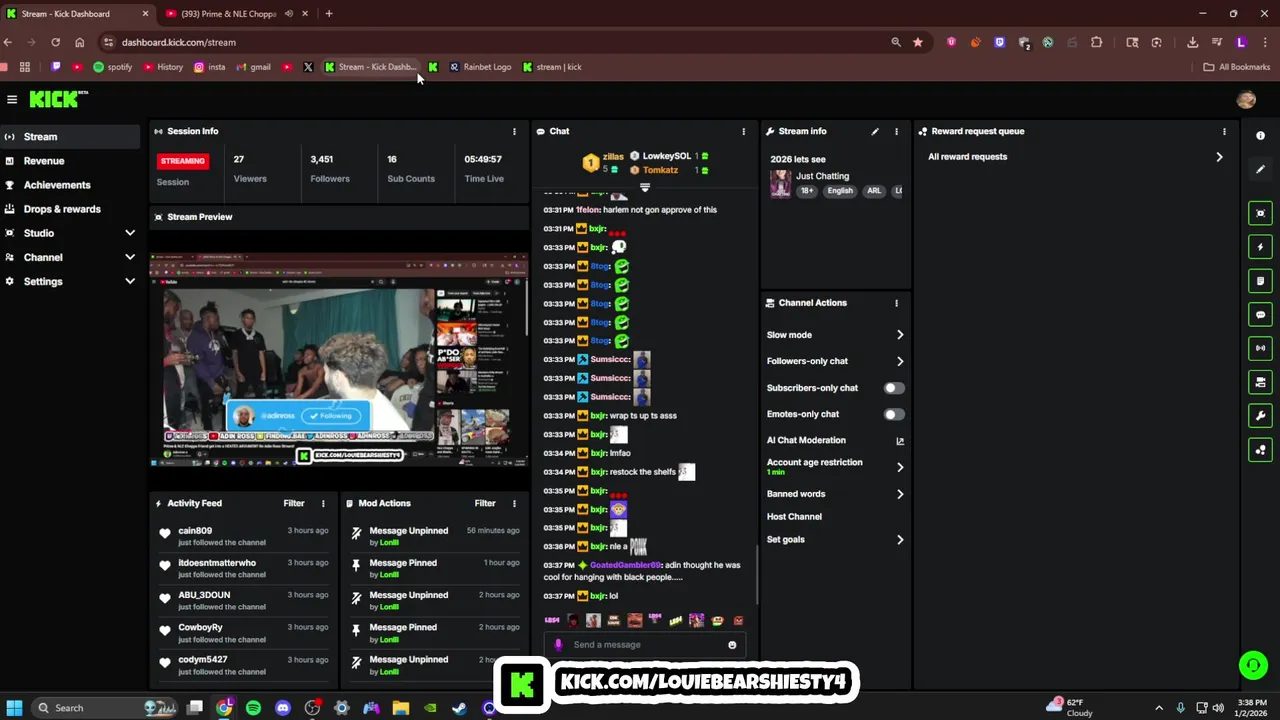The height and width of the screenshot is (720, 1280).
Task: Click the edit layout pencil in right sidebar
Action: 1260,169
